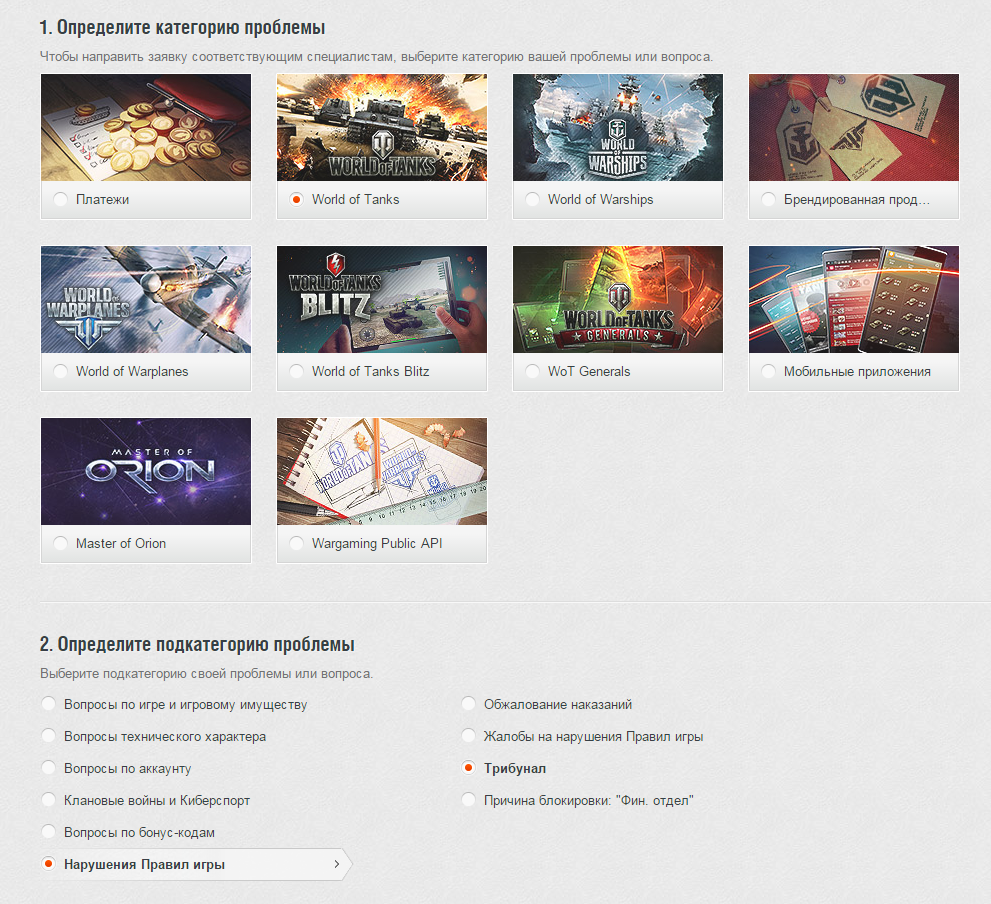Pick the World of Tanks Blitz image
991x904 pixels.
pyautogui.click(x=382, y=300)
